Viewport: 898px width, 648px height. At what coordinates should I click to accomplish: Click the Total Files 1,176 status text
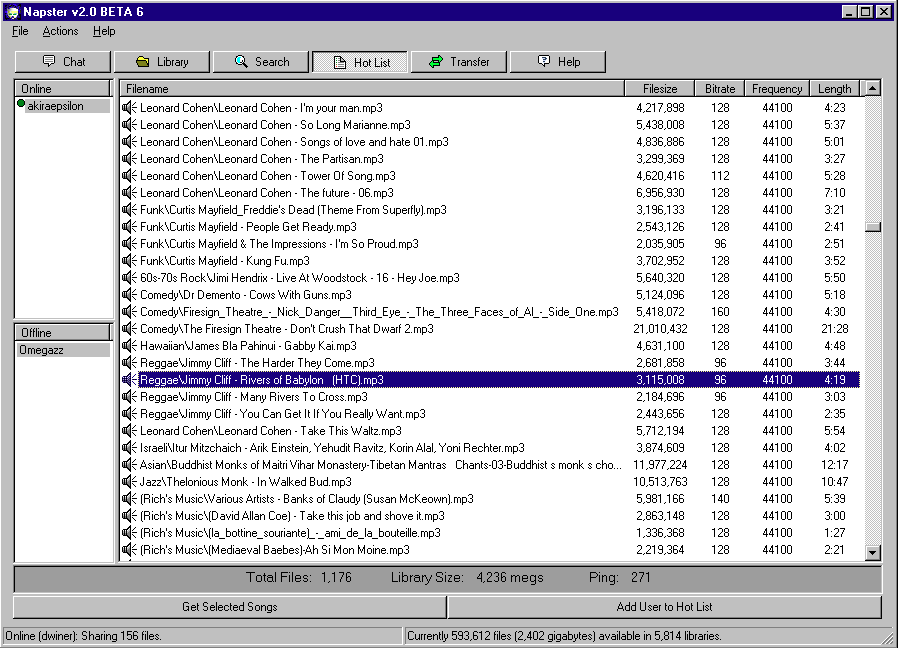[x=298, y=578]
